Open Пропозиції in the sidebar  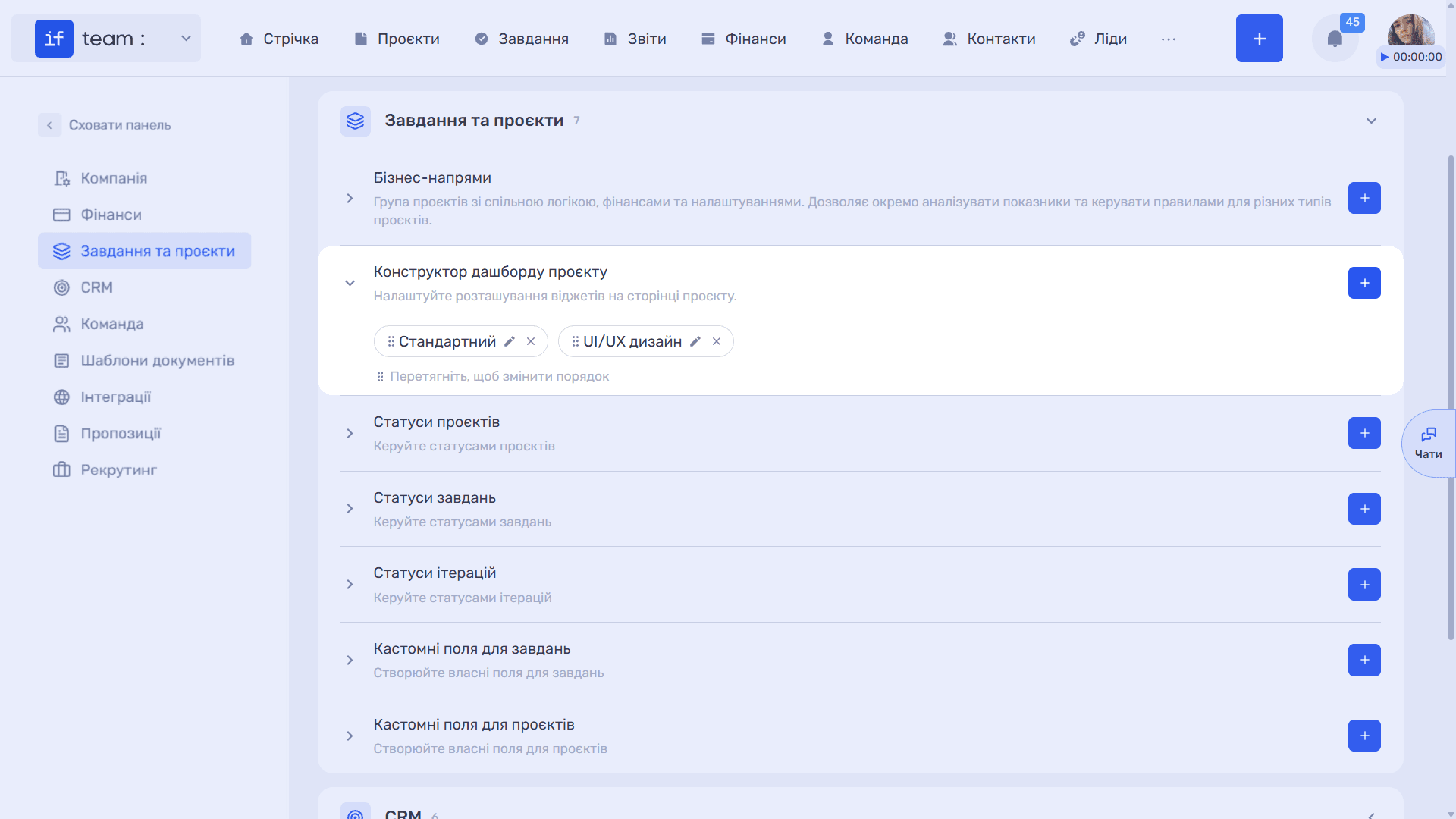click(x=144, y=433)
